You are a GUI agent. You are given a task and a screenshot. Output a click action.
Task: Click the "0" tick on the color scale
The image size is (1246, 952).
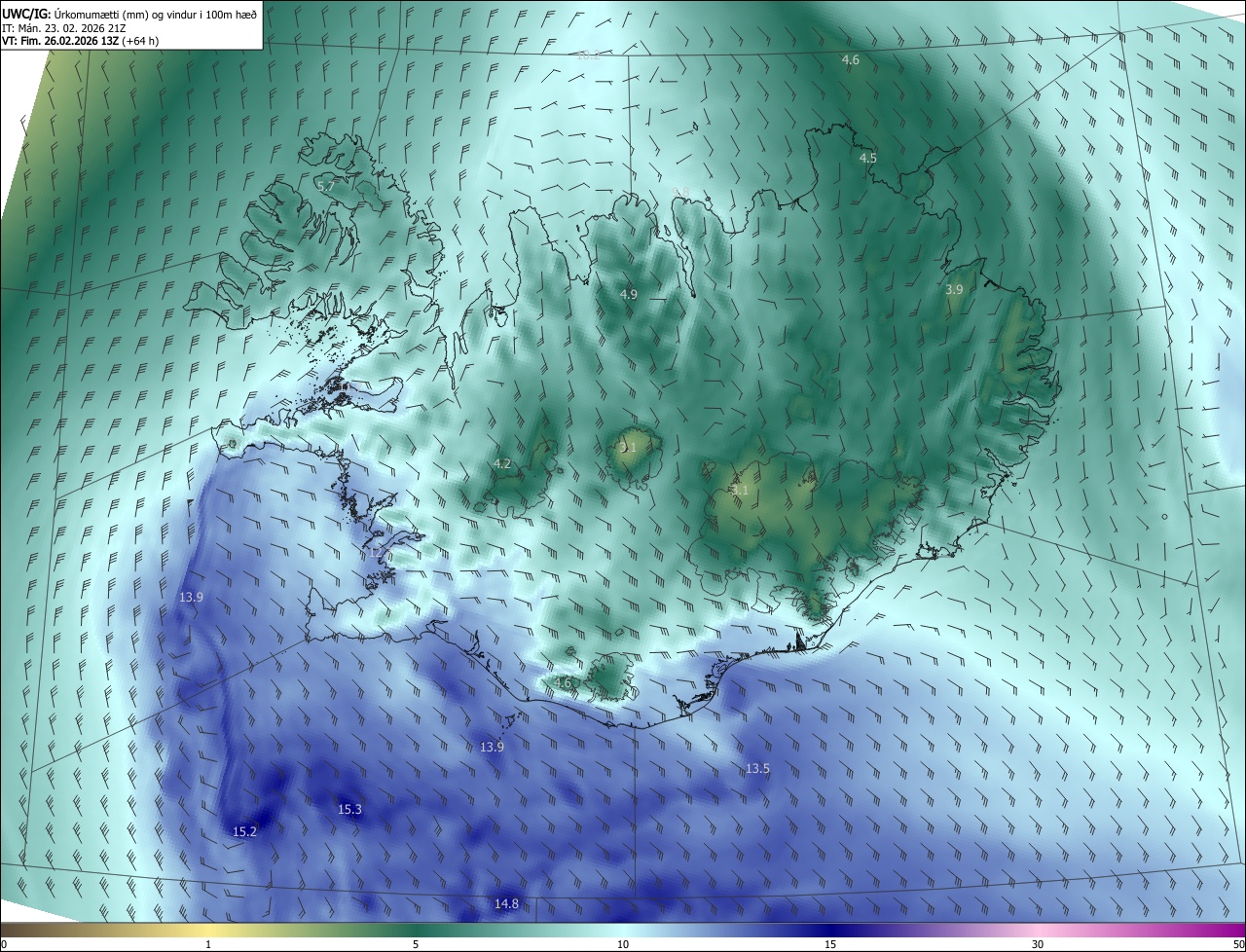pos(4,944)
